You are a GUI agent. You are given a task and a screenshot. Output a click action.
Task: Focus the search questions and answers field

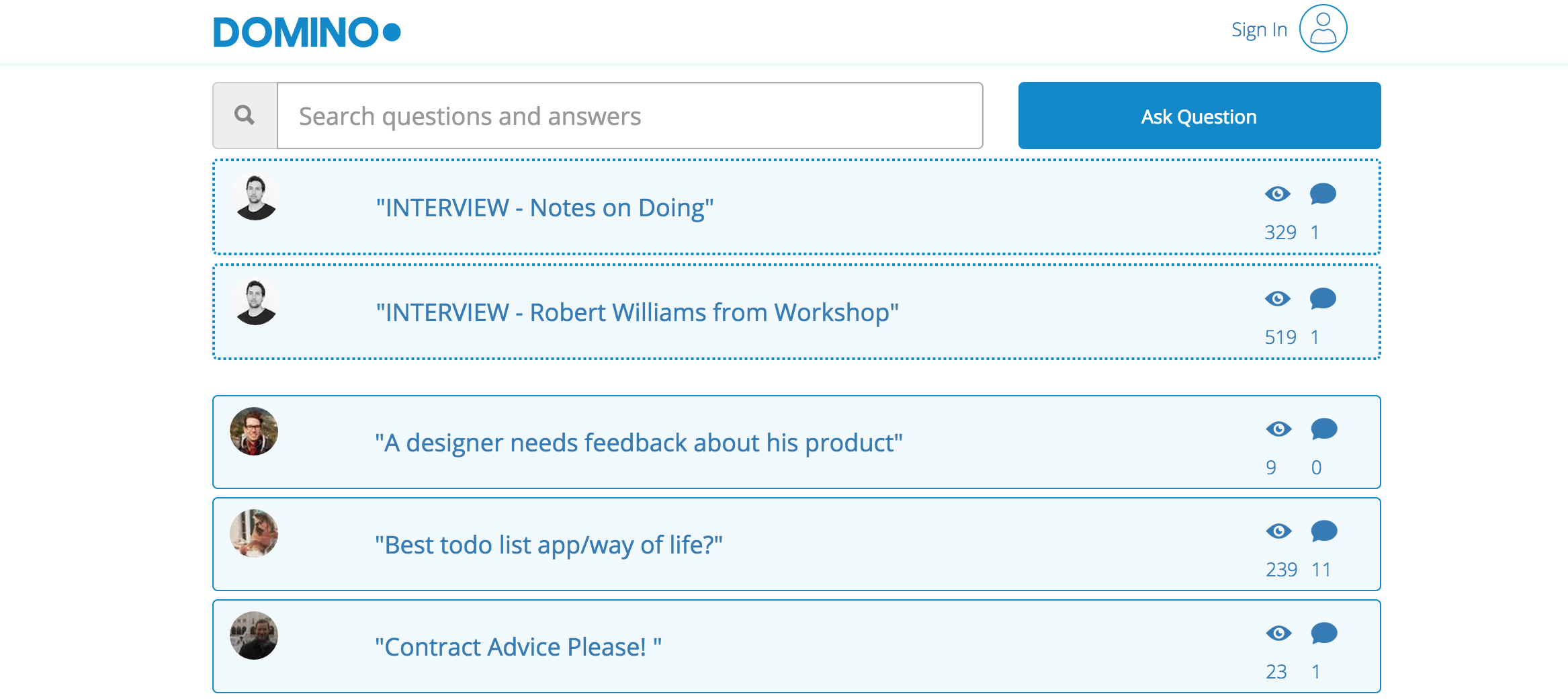pos(629,116)
